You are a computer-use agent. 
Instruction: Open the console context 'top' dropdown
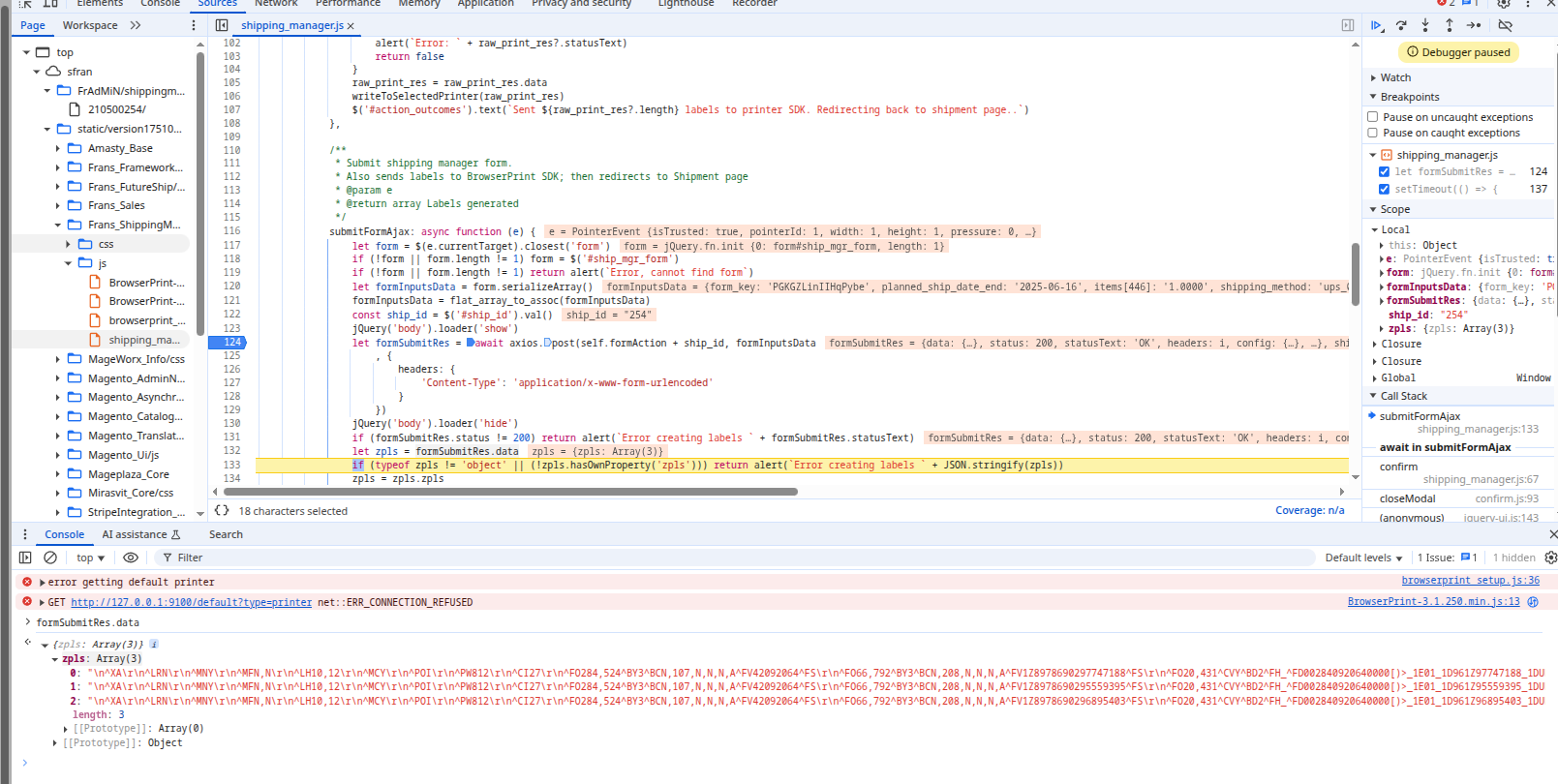pos(90,558)
